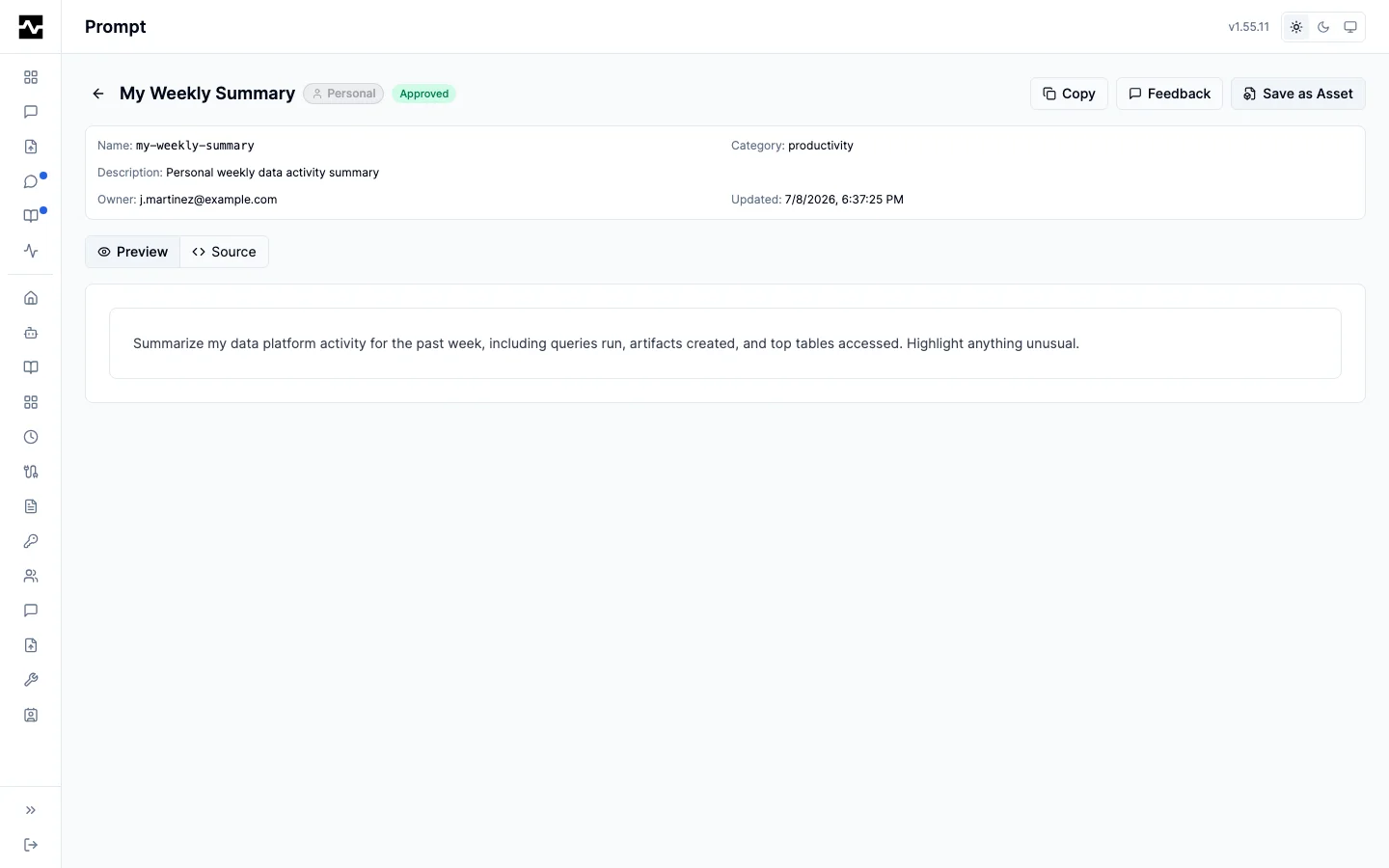Image resolution: width=1389 pixels, height=868 pixels.
Task: Switch to the Source tab
Action: point(224,252)
